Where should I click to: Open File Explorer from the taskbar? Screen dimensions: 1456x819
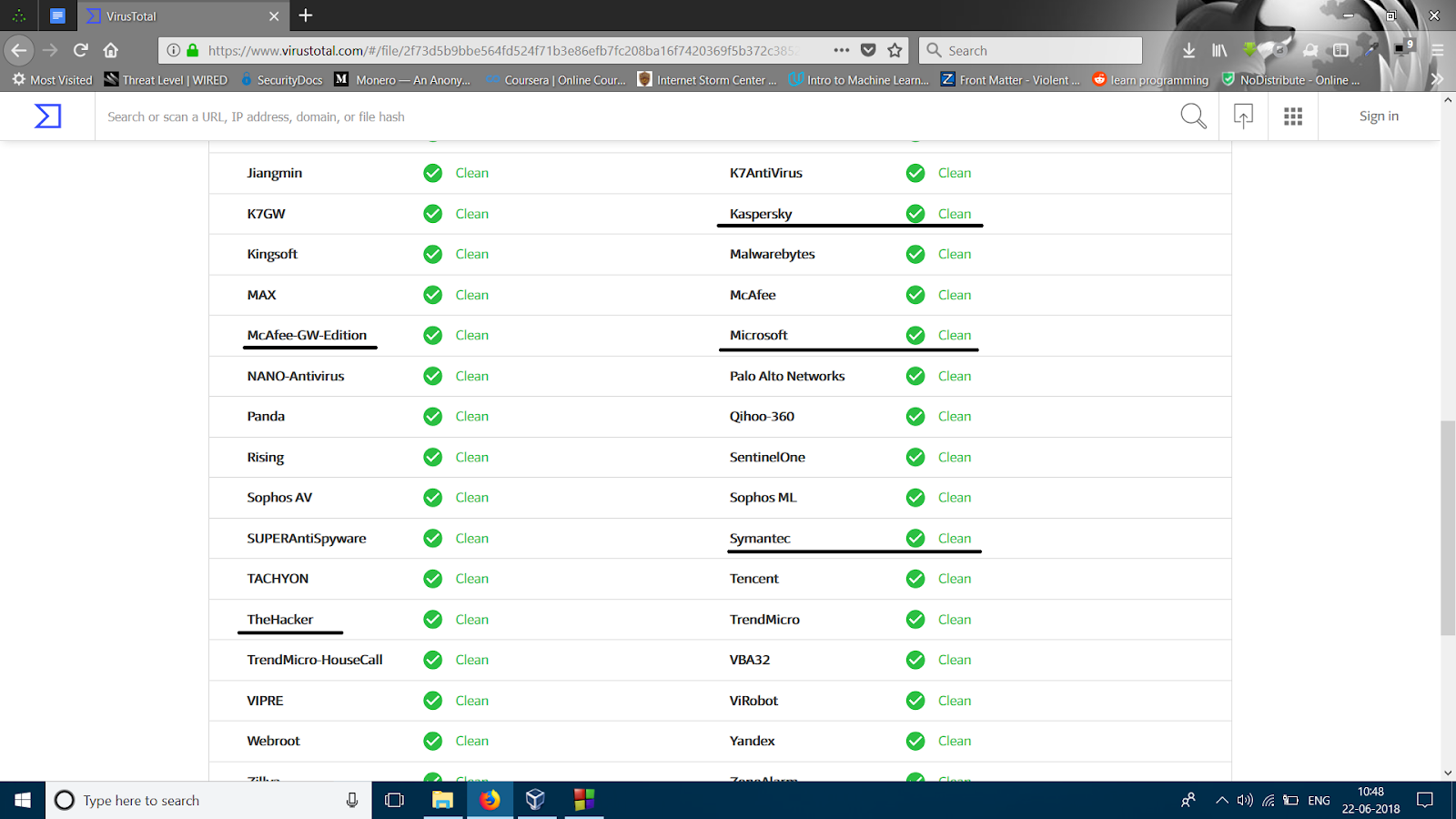pyautogui.click(x=442, y=800)
